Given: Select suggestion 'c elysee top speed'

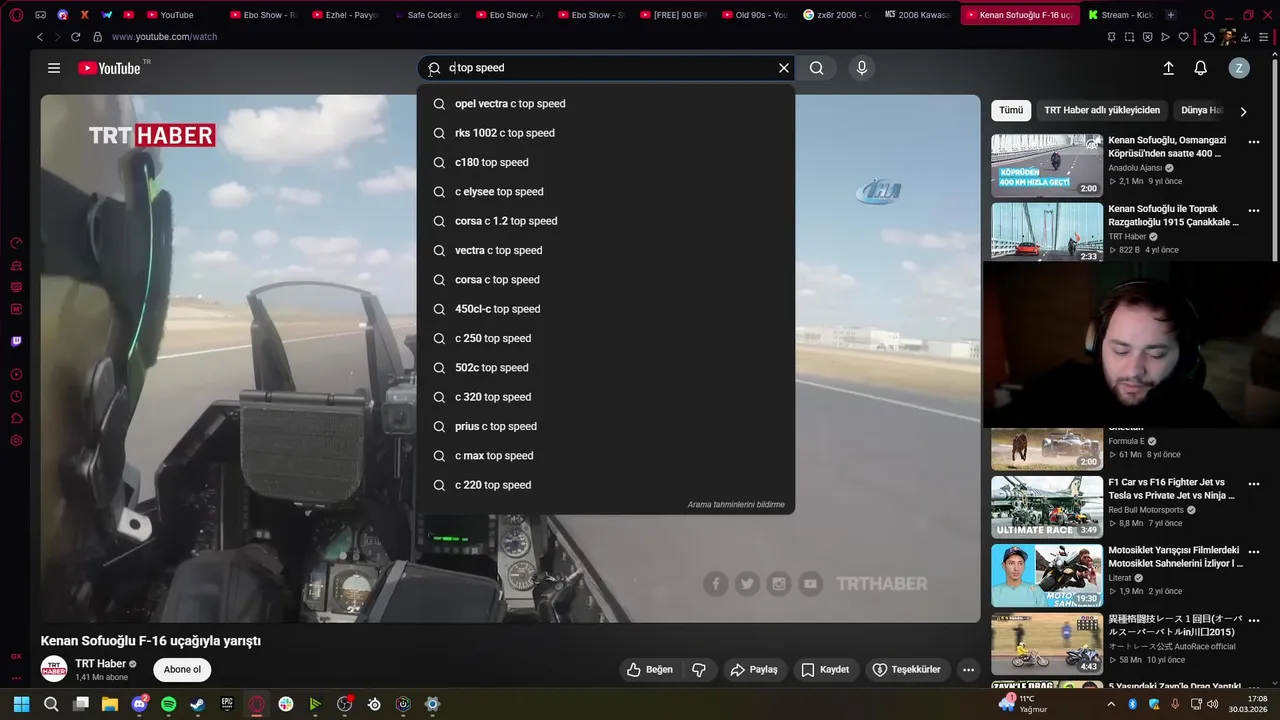Looking at the screenshot, I should pyautogui.click(x=606, y=192).
